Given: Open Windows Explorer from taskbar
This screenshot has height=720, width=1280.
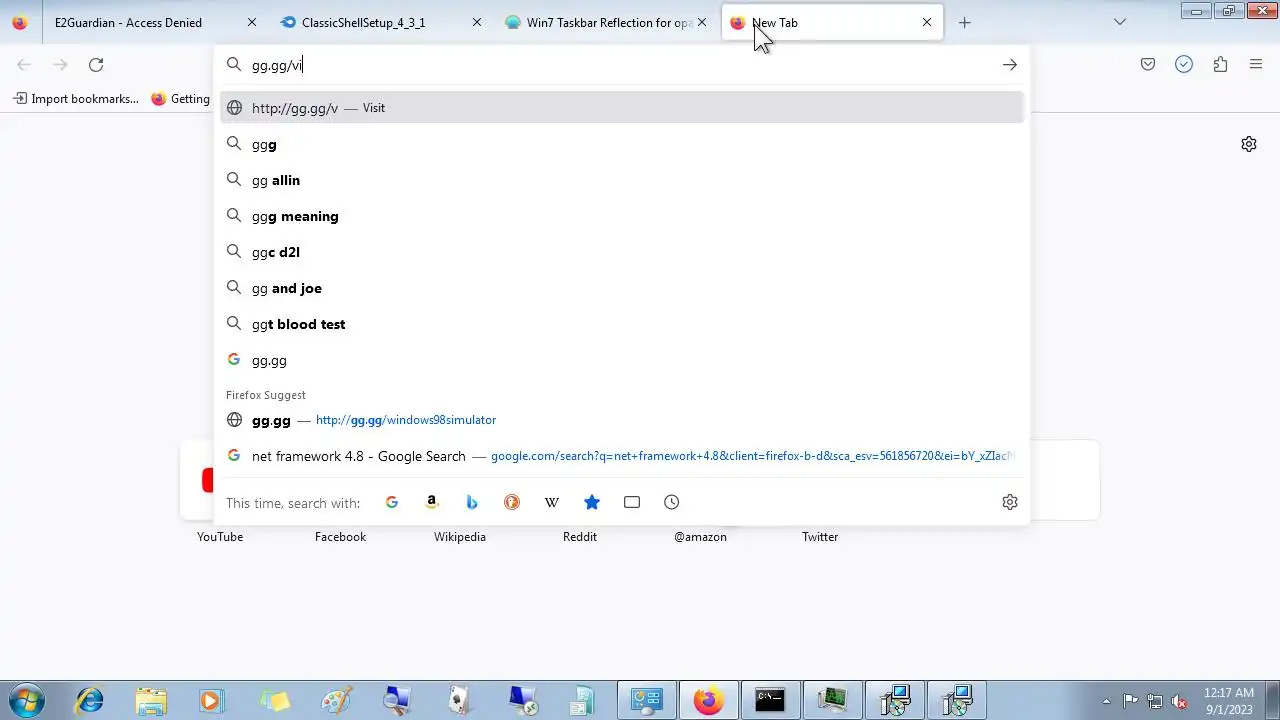Looking at the screenshot, I should (151, 700).
